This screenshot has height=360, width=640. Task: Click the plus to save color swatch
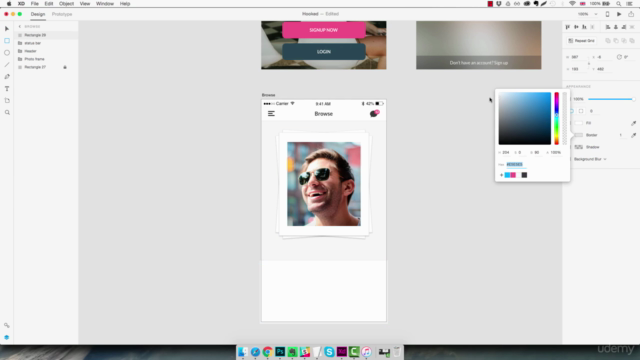[501, 175]
